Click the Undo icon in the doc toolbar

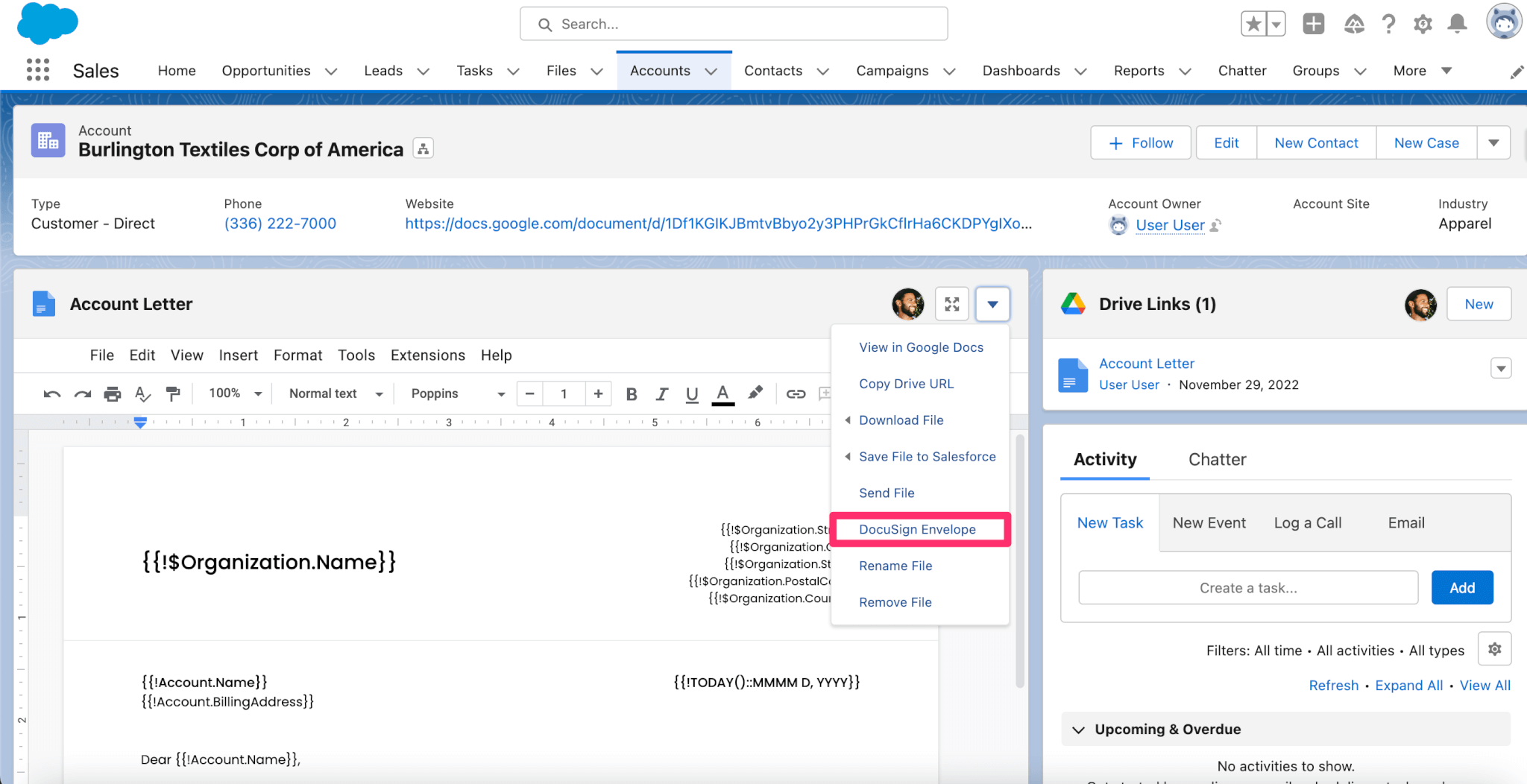pyautogui.click(x=51, y=393)
